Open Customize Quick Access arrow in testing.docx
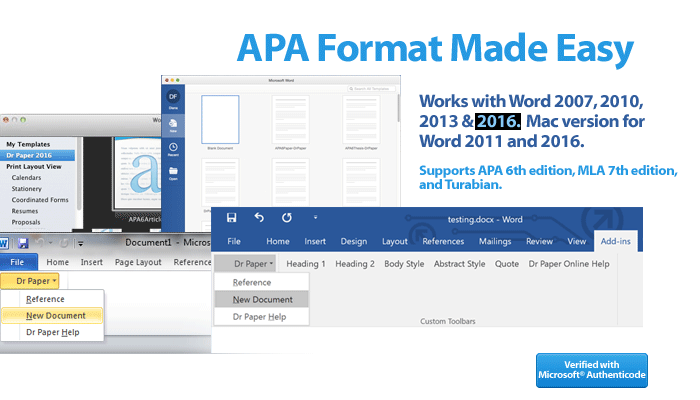 point(315,217)
